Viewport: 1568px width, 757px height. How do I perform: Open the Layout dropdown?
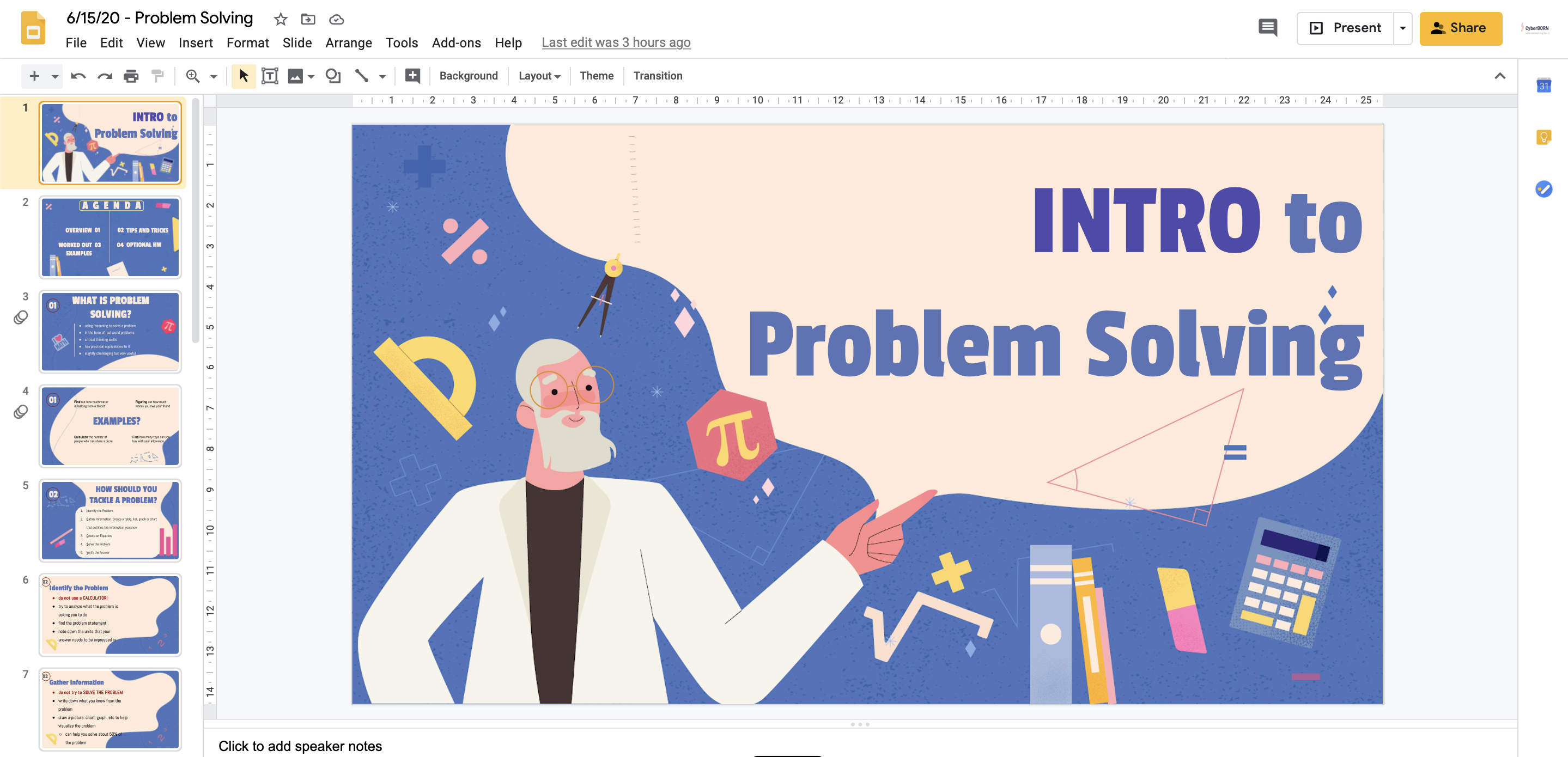[539, 76]
